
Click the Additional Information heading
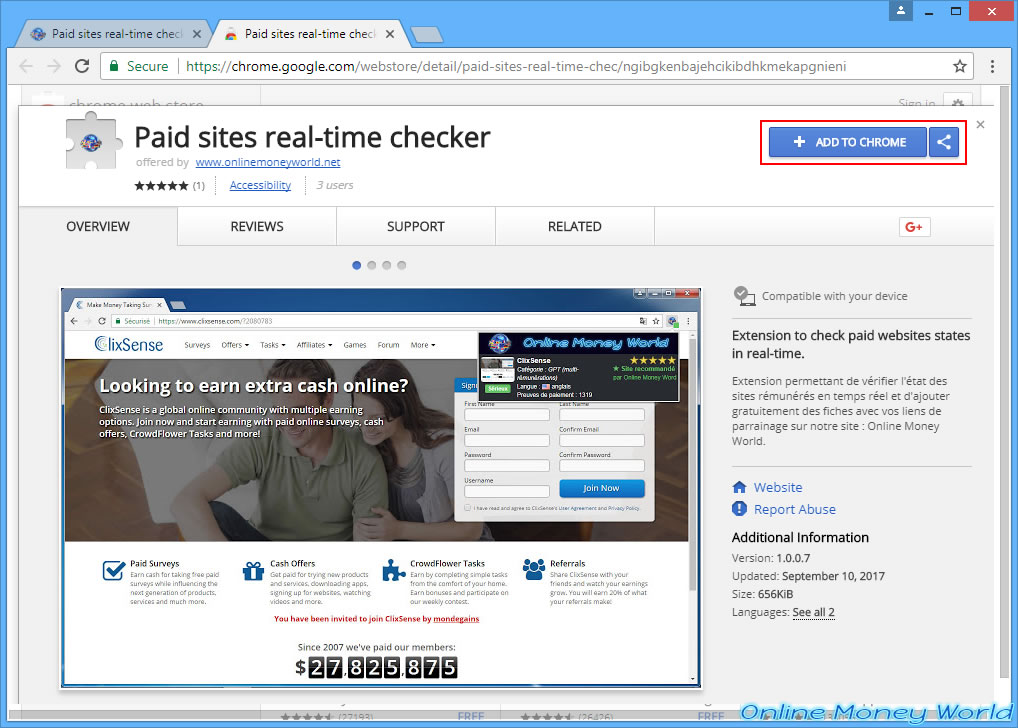tap(800, 537)
